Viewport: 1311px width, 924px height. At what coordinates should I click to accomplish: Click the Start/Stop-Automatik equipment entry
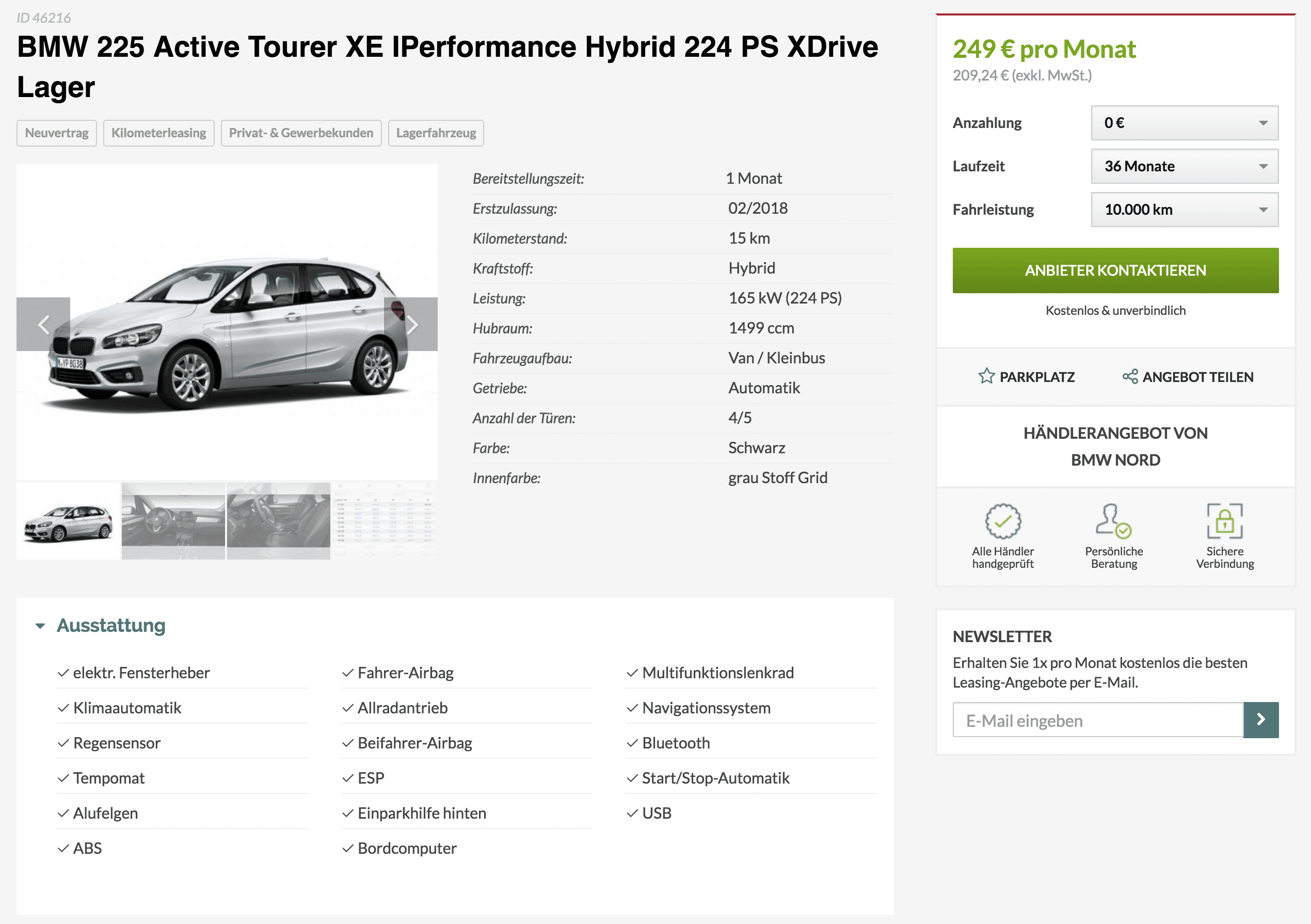click(715, 778)
